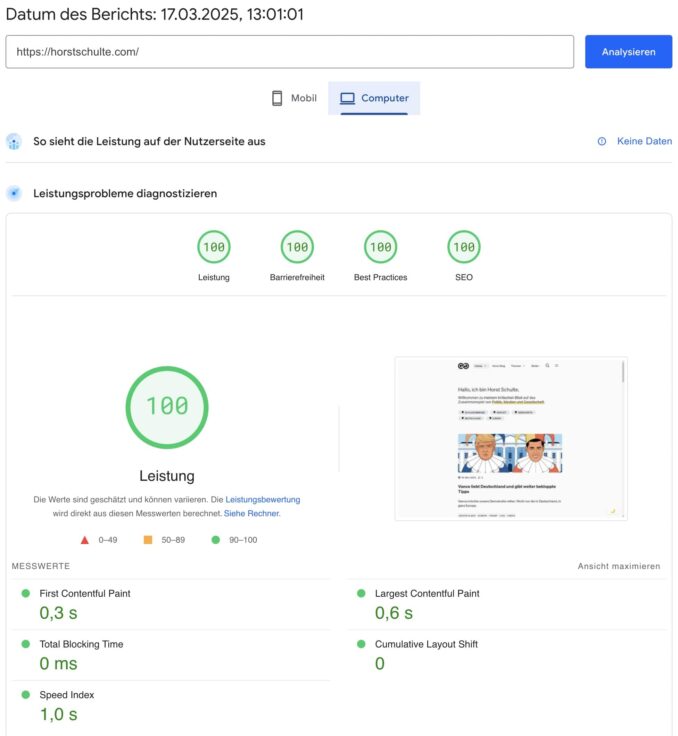678x736 pixels.
Task: Click the 0,3 s First Contentful Paint value
Action: 58,613
